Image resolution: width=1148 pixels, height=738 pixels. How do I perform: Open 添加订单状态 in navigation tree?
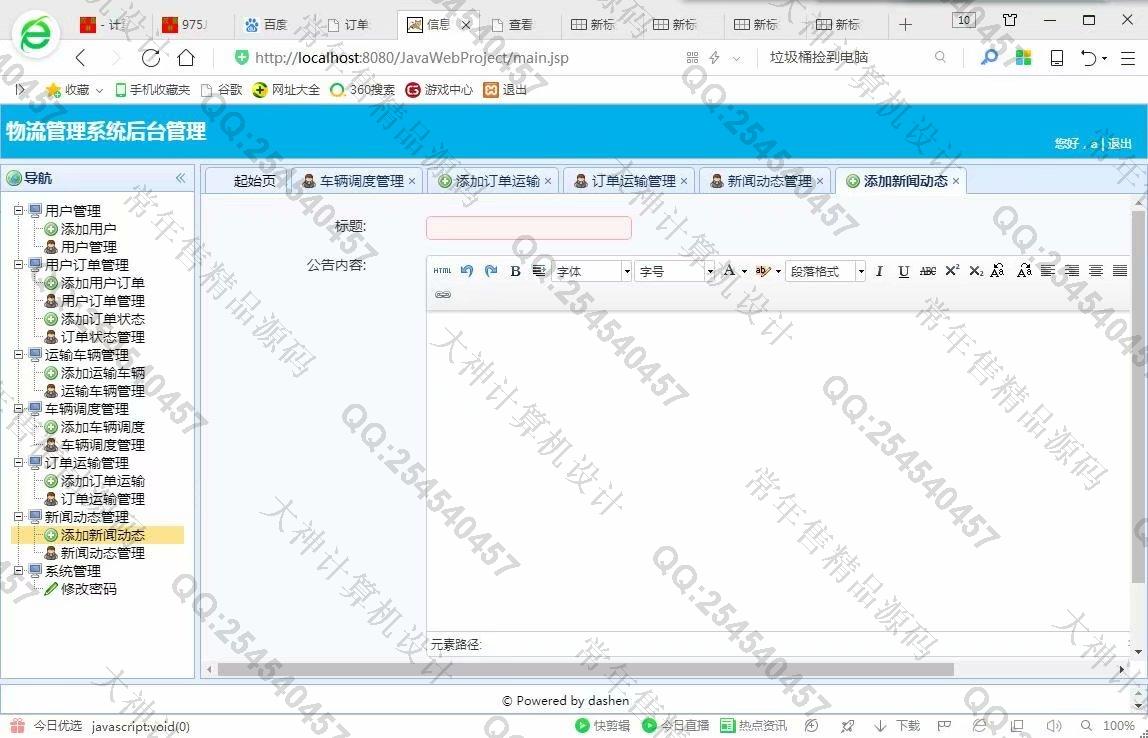(x=102, y=319)
